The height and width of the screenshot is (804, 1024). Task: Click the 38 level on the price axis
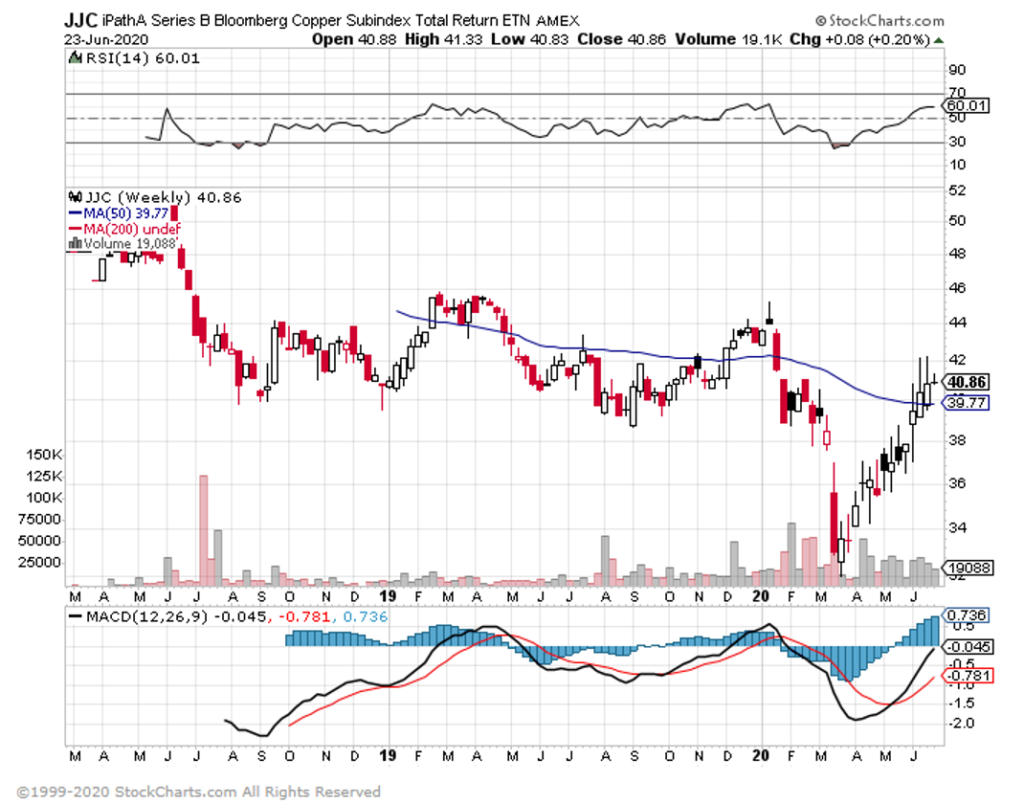[x=957, y=440]
